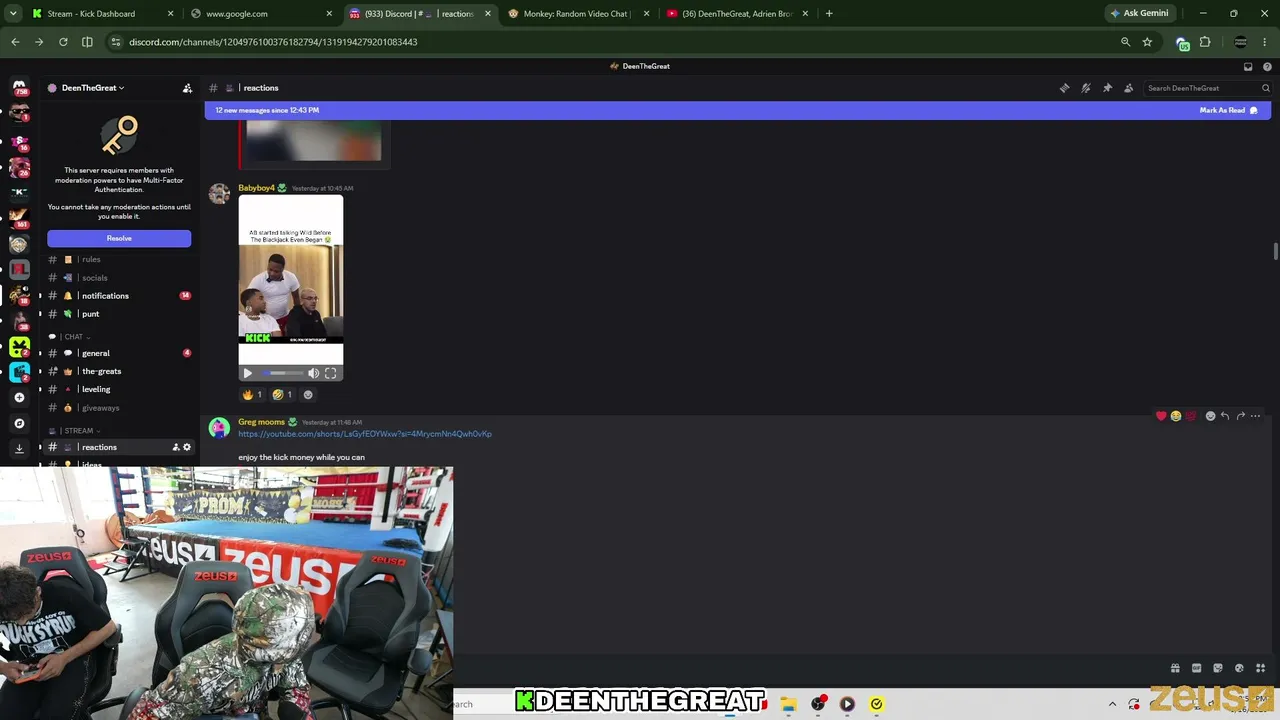This screenshot has height=720, width=1280.
Task: Click the Add a Server plus icon
Action: pos(19,397)
